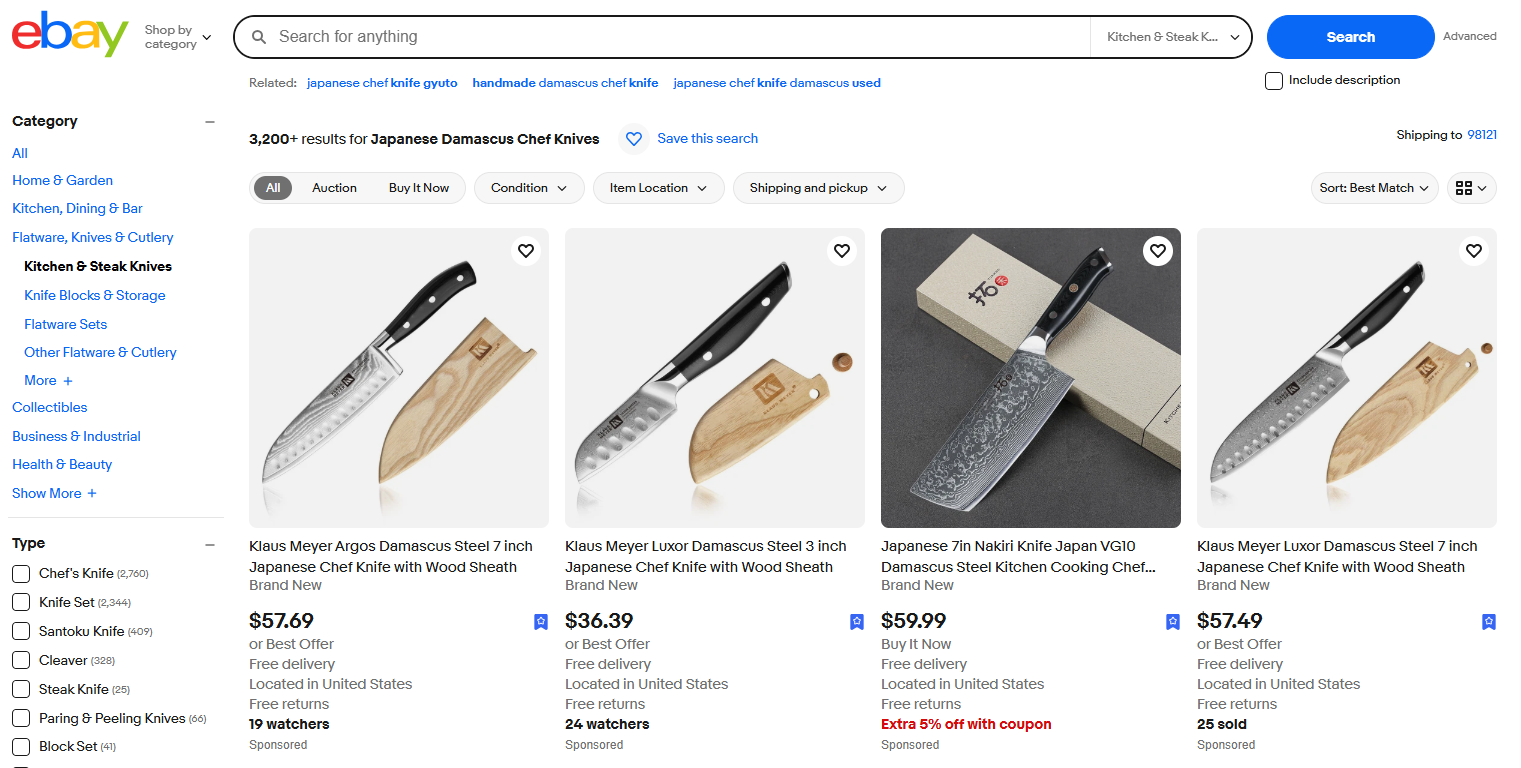Expand the Condition filter dropdown
The image size is (1521, 768).
pyautogui.click(x=529, y=188)
